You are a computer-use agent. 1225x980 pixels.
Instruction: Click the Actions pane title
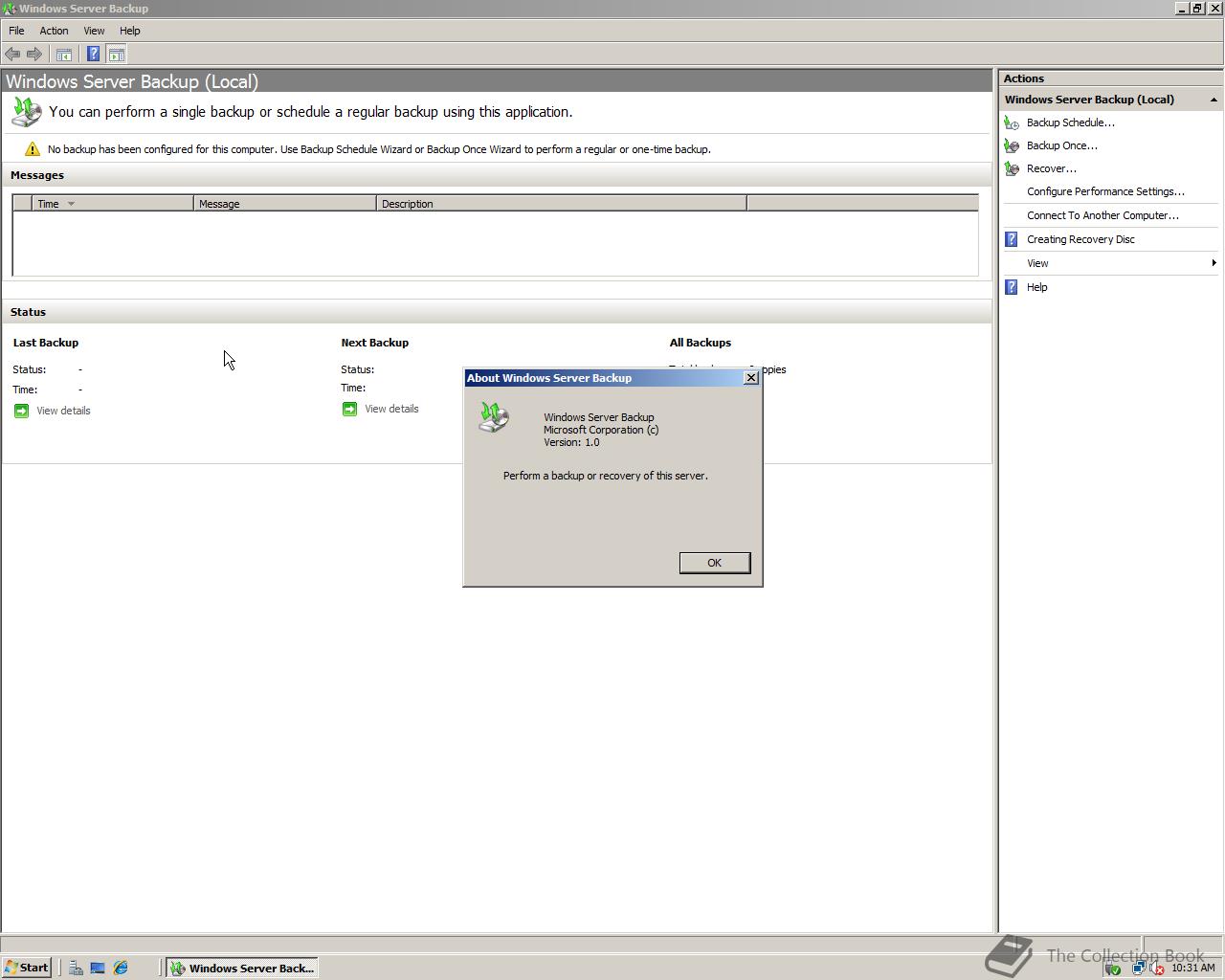pyautogui.click(x=1024, y=78)
